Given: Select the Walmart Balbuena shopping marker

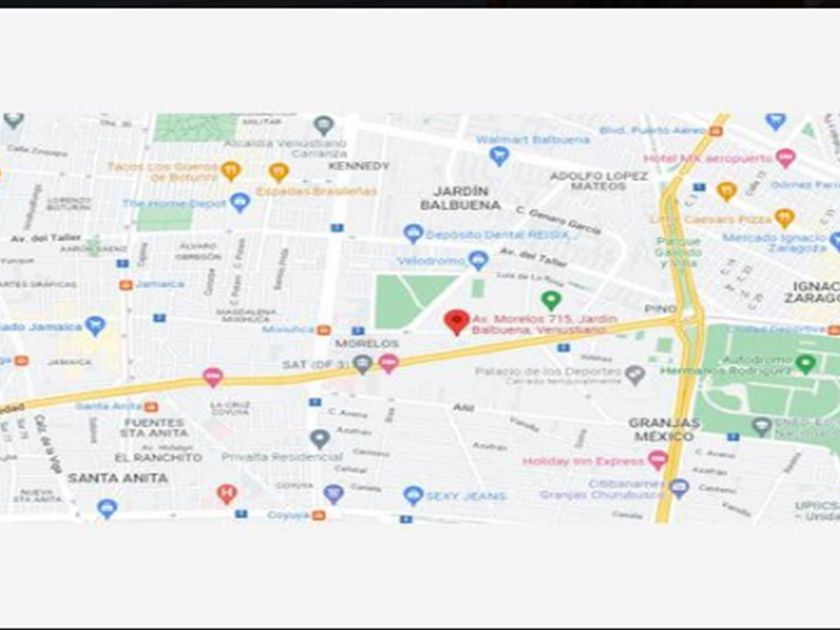Looking at the screenshot, I should tap(499, 156).
